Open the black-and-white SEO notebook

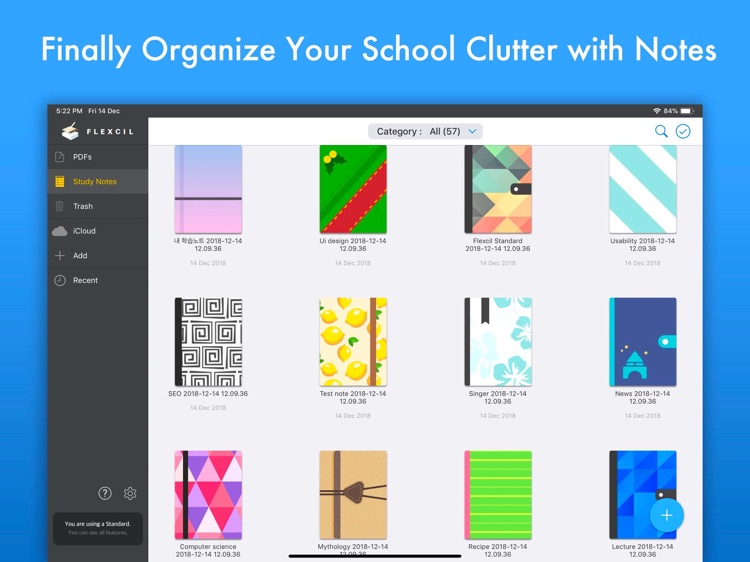pyautogui.click(x=208, y=342)
